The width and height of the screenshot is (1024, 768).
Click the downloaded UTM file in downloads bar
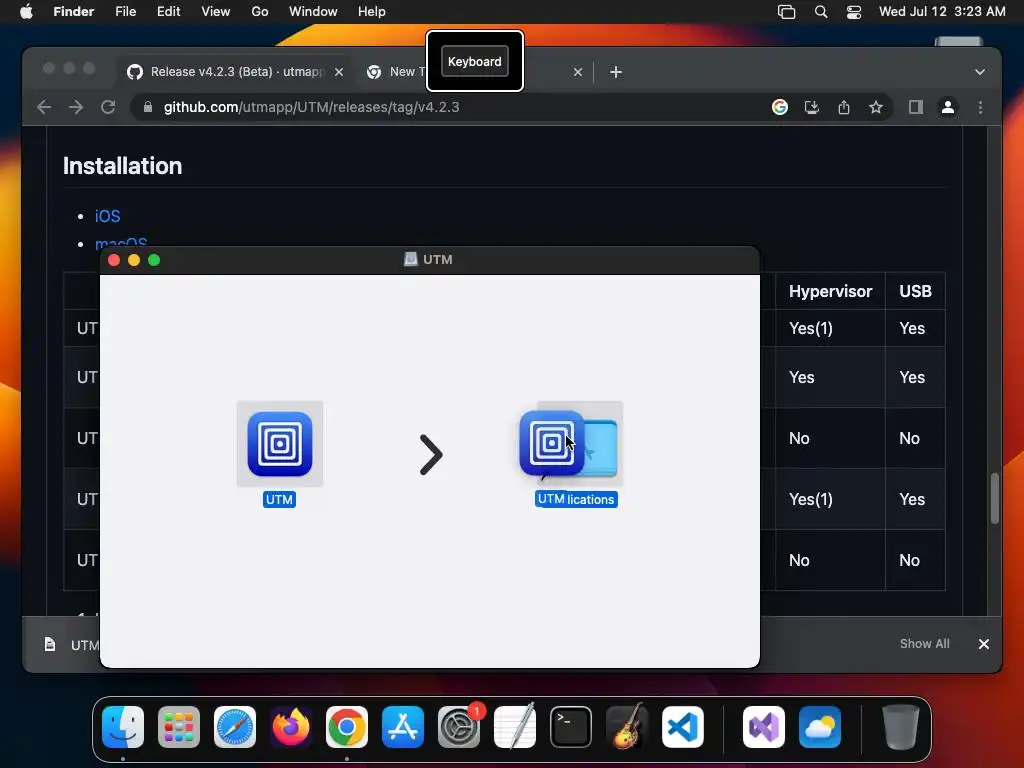coord(72,645)
